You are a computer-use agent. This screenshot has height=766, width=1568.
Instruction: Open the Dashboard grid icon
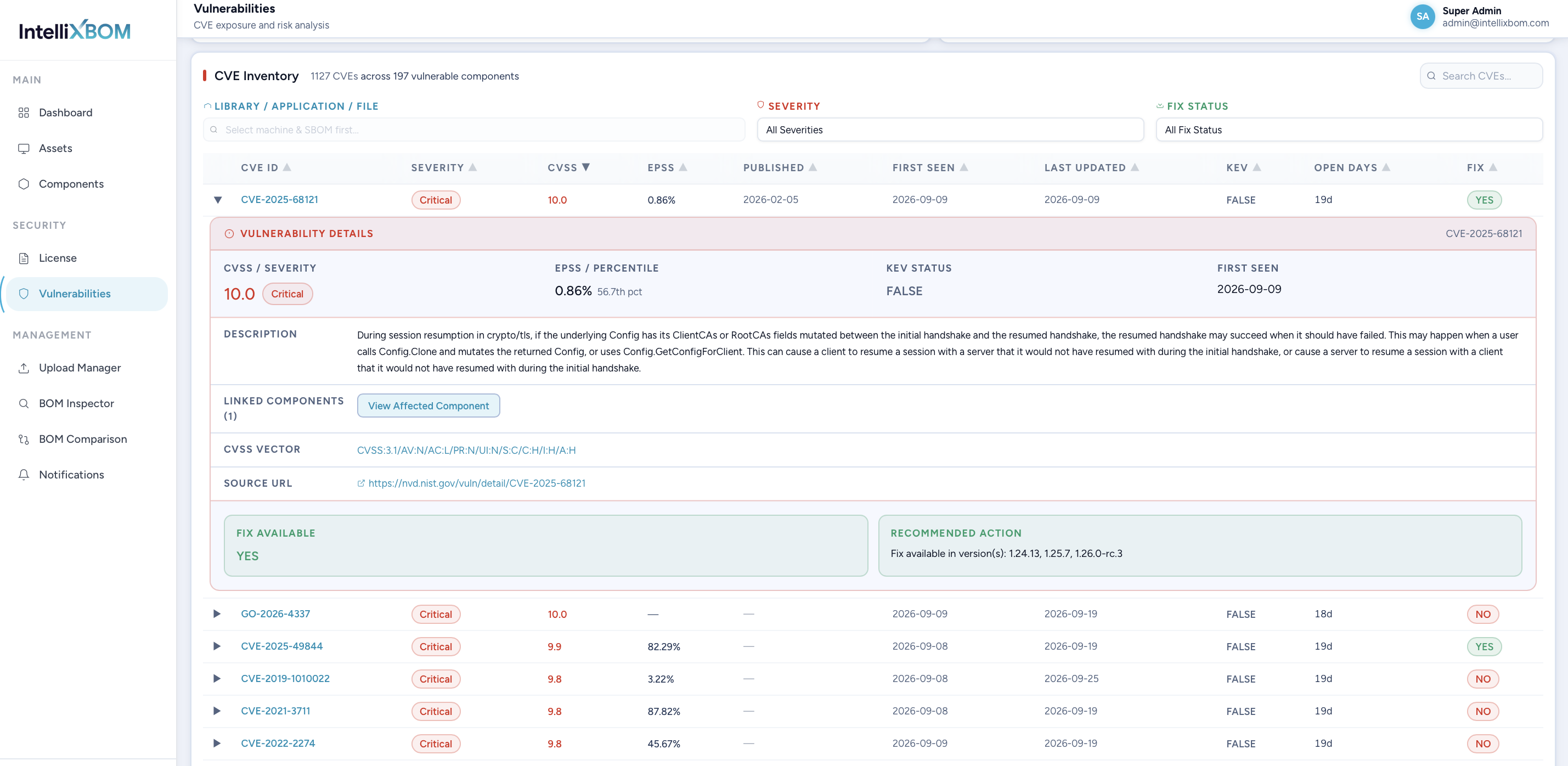[x=24, y=112]
